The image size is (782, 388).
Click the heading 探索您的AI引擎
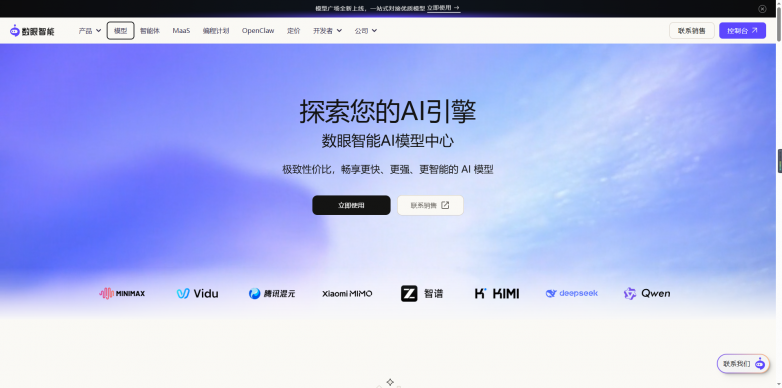coord(388,111)
